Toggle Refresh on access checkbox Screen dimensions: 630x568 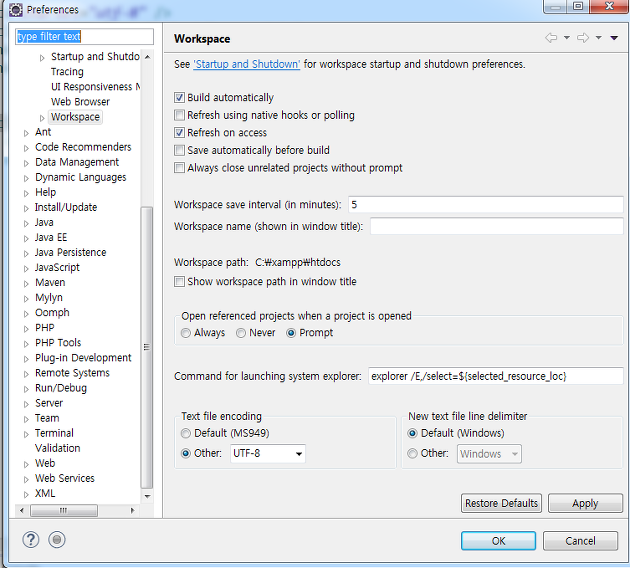[x=179, y=133]
